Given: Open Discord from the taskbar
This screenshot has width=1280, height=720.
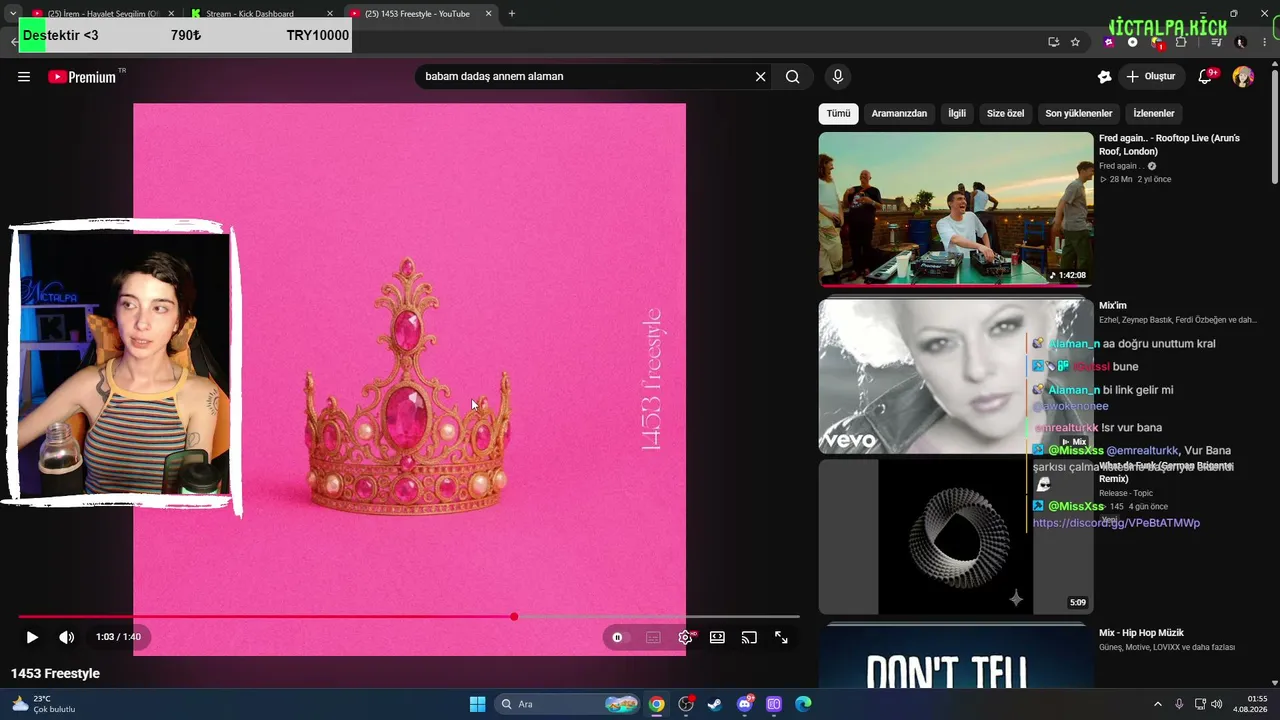Looking at the screenshot, I should pyautogui.click(x=744, y=704).
